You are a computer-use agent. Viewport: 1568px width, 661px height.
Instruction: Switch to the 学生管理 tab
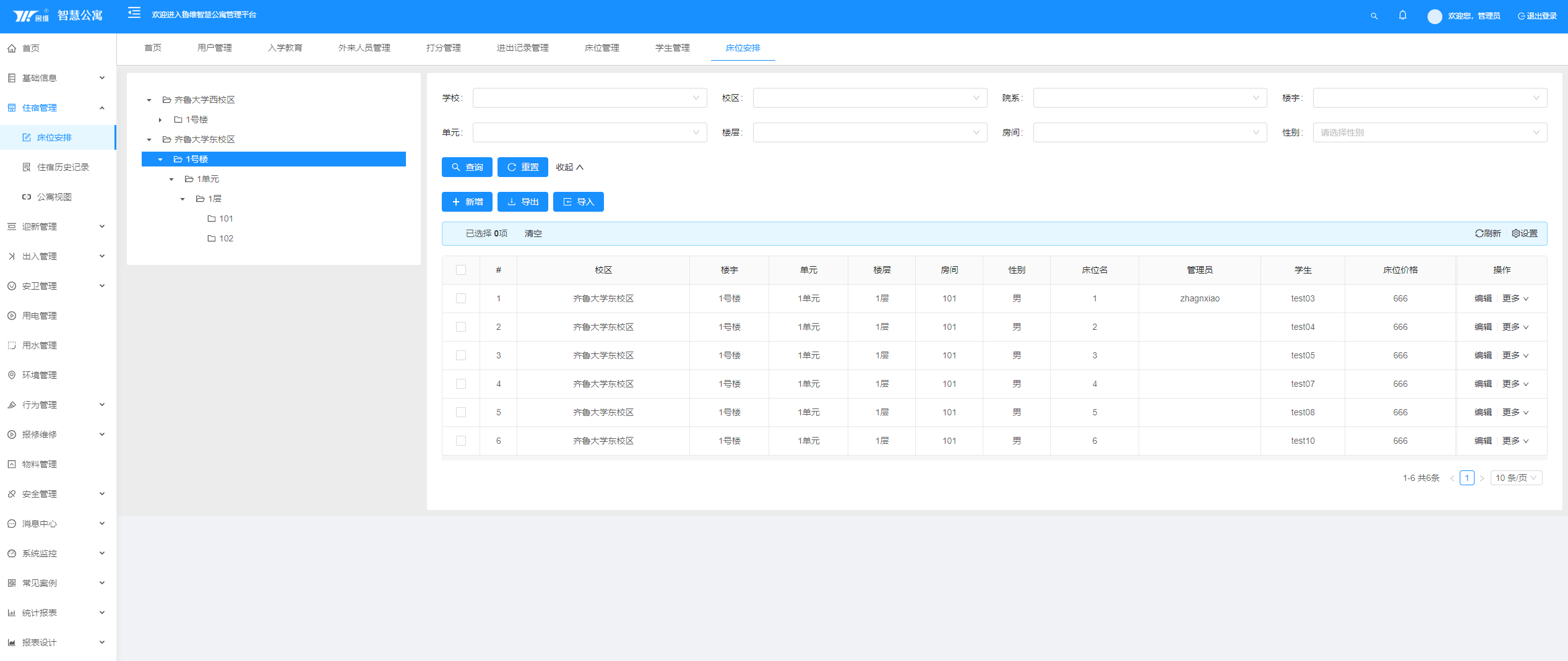tap(672, 48)
